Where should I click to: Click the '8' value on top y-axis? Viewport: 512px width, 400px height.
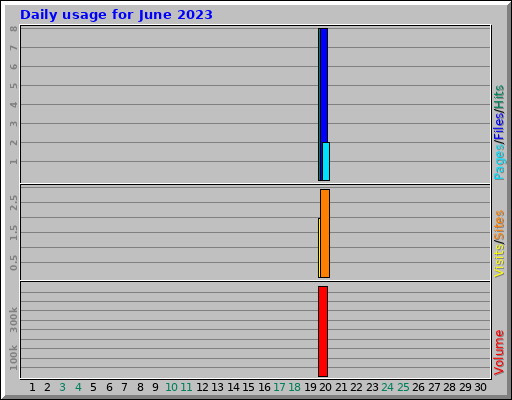(13, 29)
